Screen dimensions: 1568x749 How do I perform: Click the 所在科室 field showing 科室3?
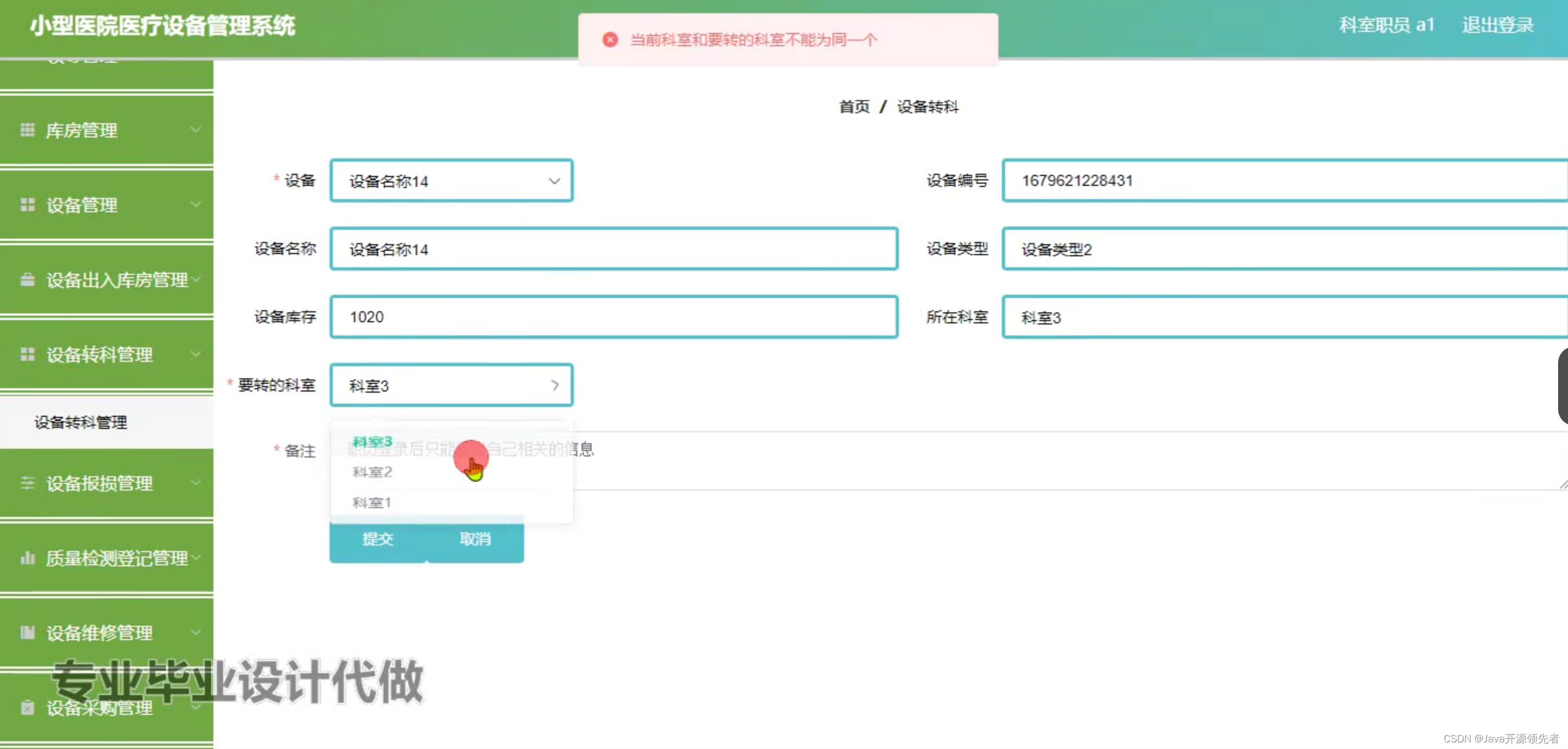[1285, 317]
